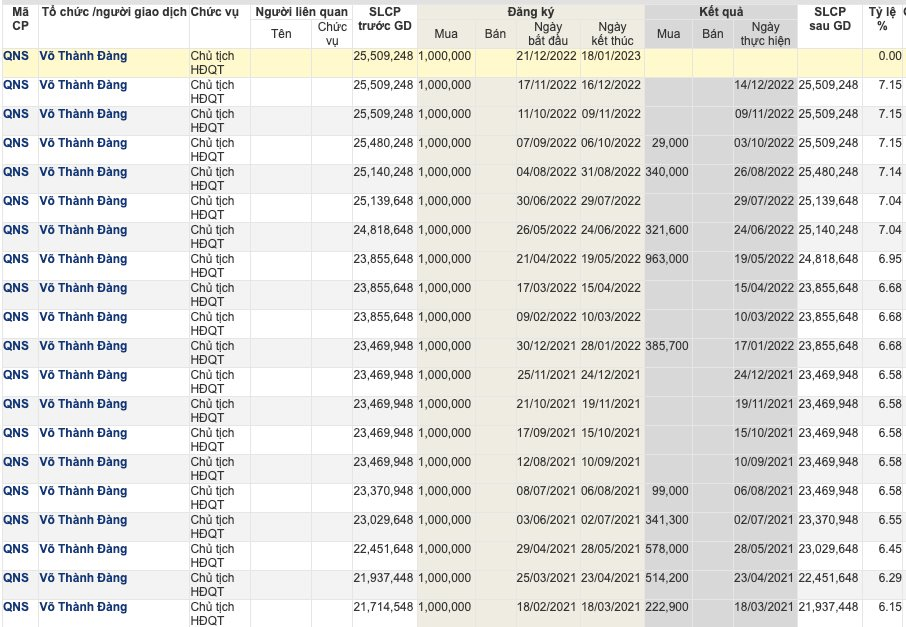Open Võ Thành Đàng in the 04/08/2022 row
The width and height of the screenshot is (906, 627).
[x=83, y=172]
